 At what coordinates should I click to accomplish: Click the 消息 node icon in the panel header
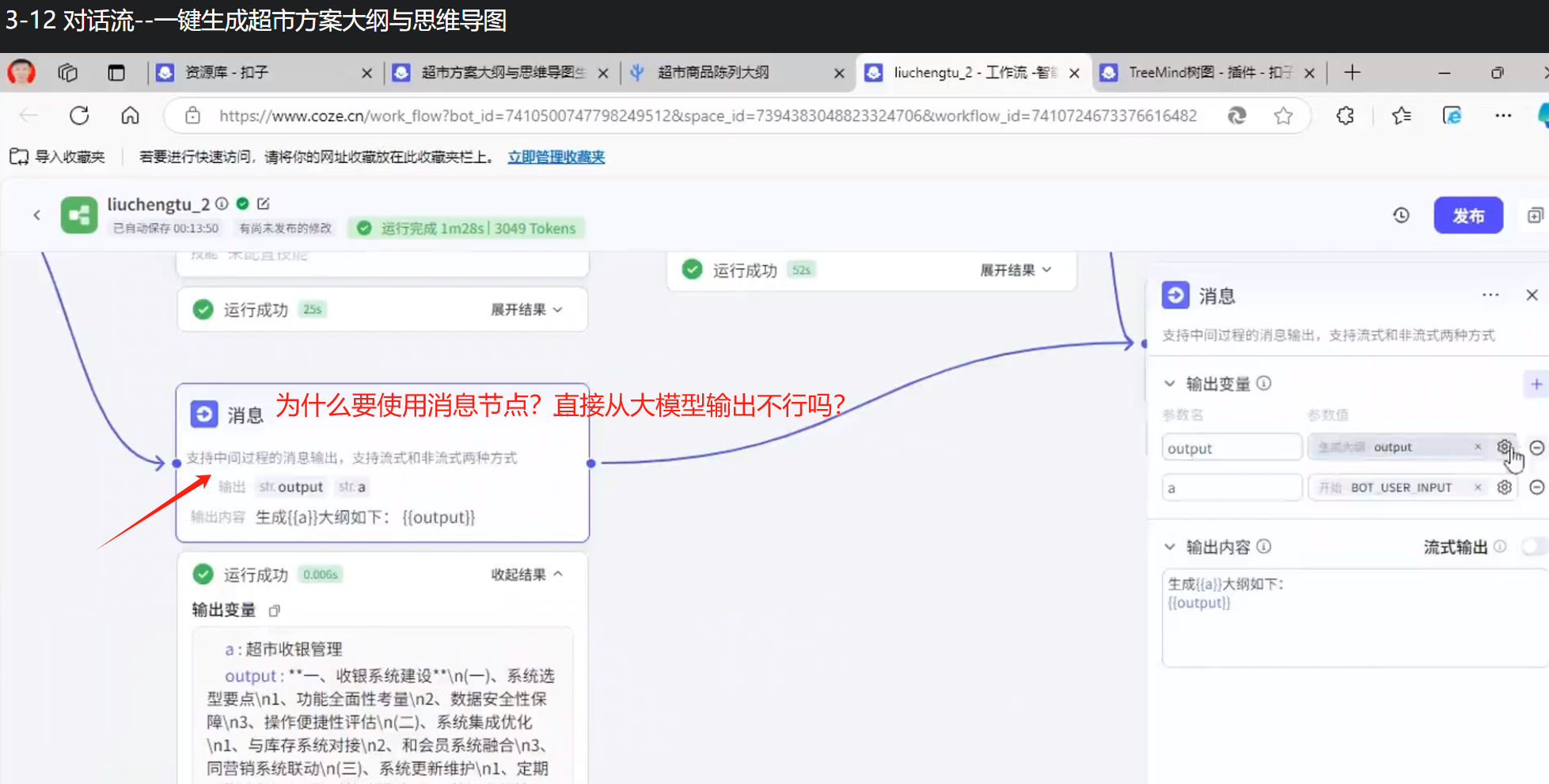point(1175,295)
